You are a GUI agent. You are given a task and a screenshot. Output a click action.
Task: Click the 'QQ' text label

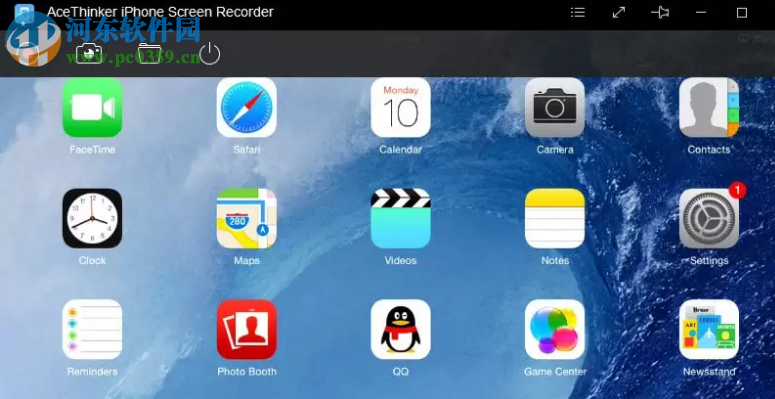pyautogui.click(x=401, y=371)
